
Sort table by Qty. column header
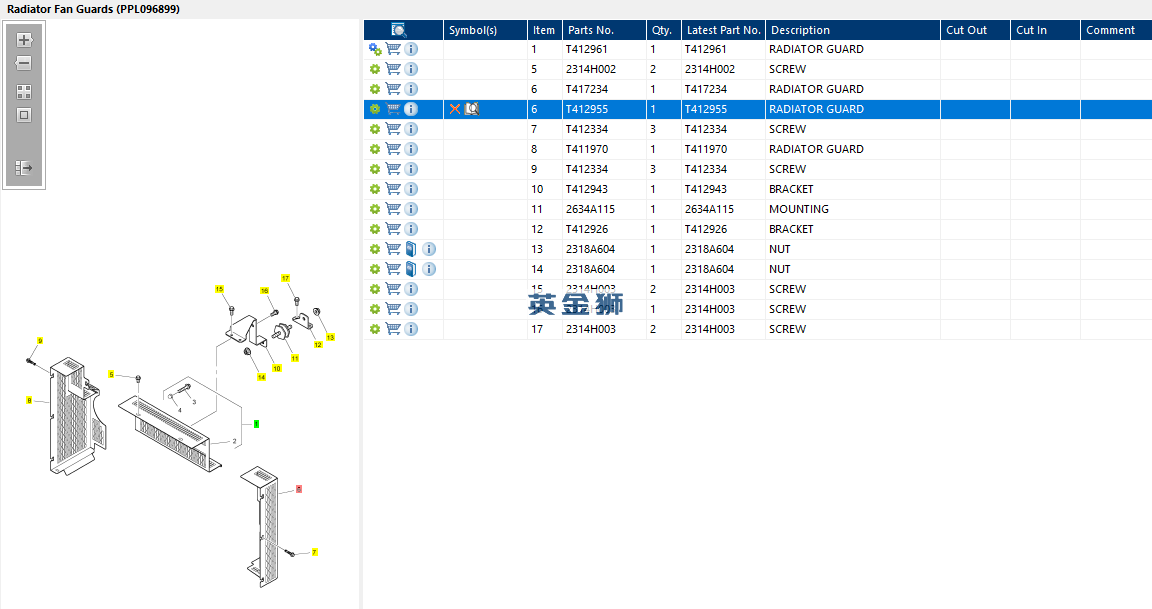click(x=663, y=30)
